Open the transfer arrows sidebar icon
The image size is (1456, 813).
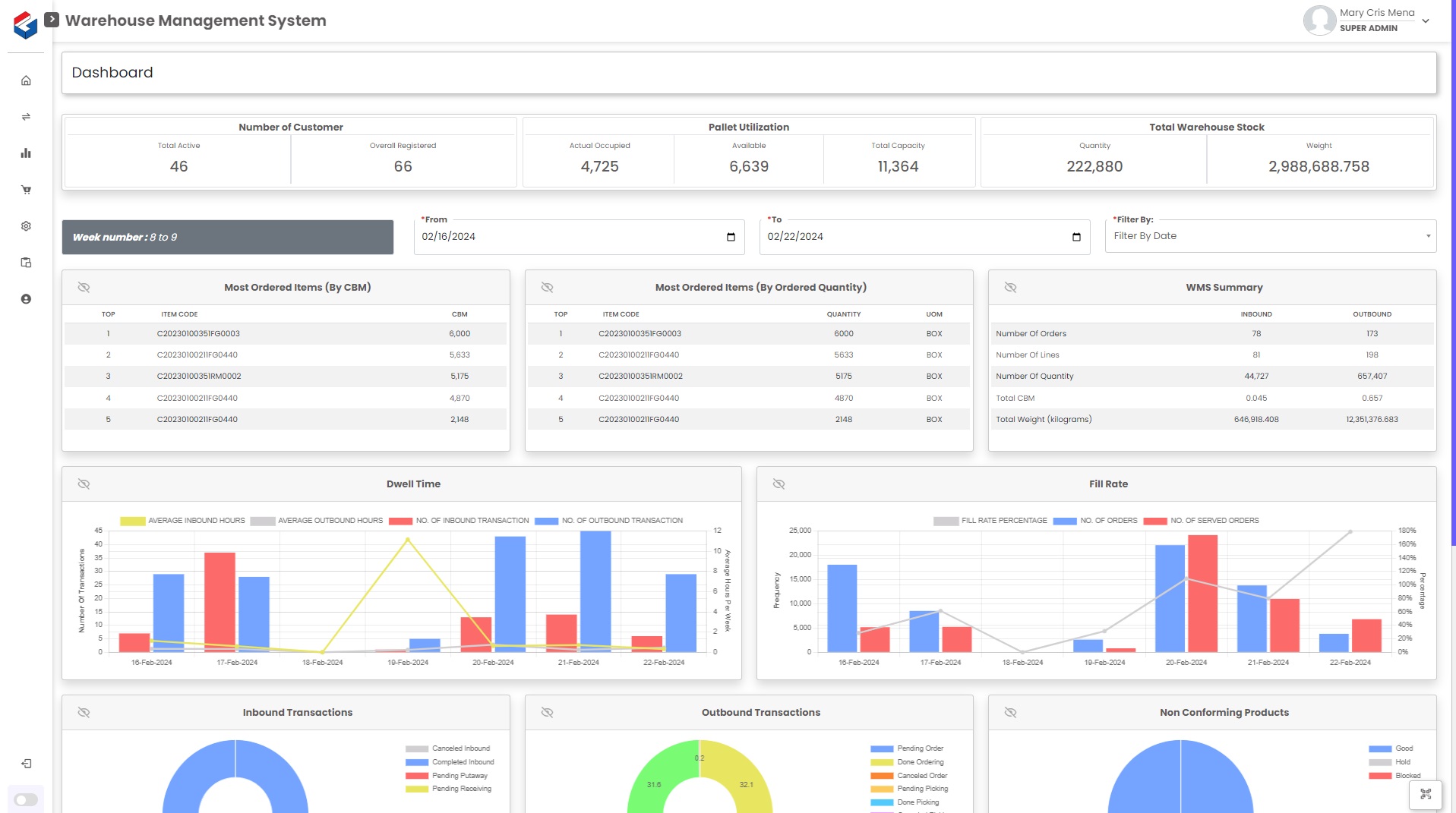click(x=26, y=117)
